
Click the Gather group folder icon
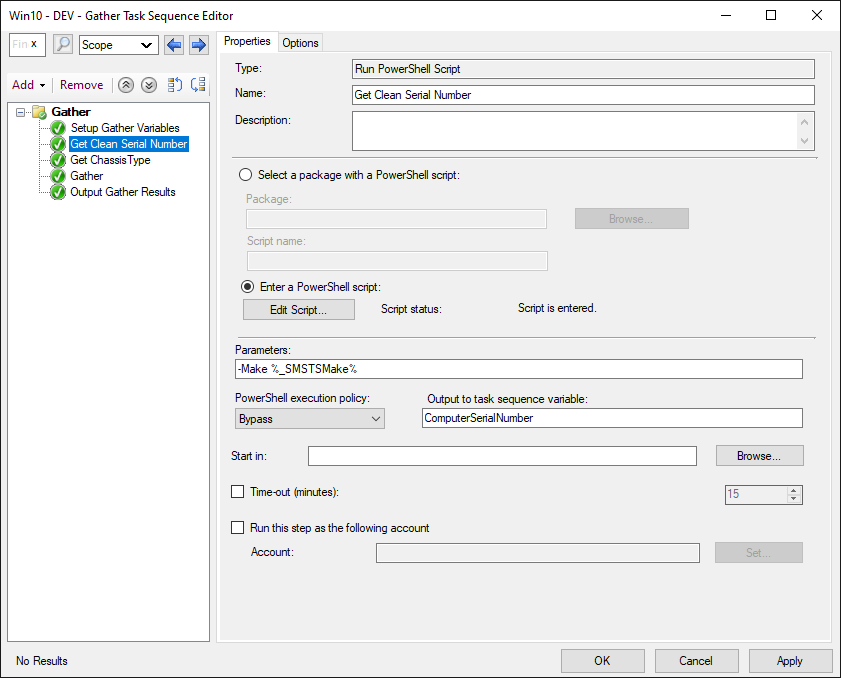tap(39, 112)
